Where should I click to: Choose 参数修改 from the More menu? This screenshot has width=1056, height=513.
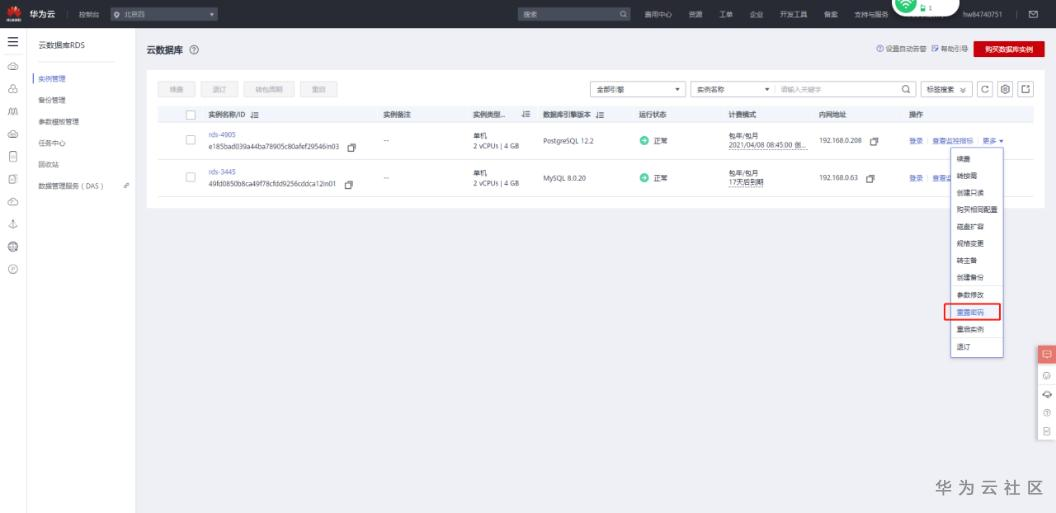click(969, 295)
